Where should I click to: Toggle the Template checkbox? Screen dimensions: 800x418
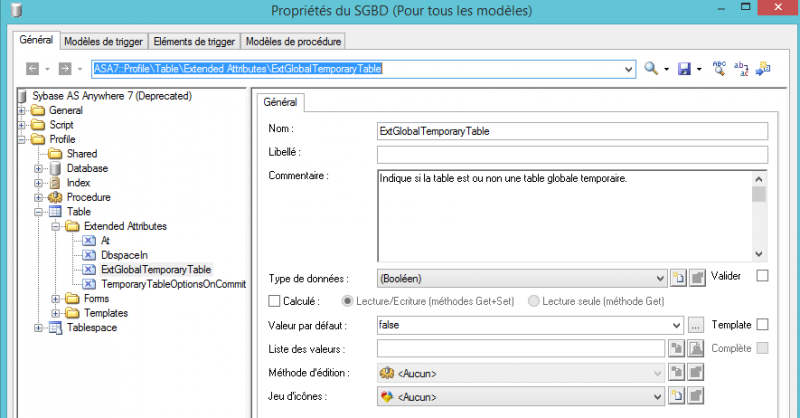tap(762, 325)
